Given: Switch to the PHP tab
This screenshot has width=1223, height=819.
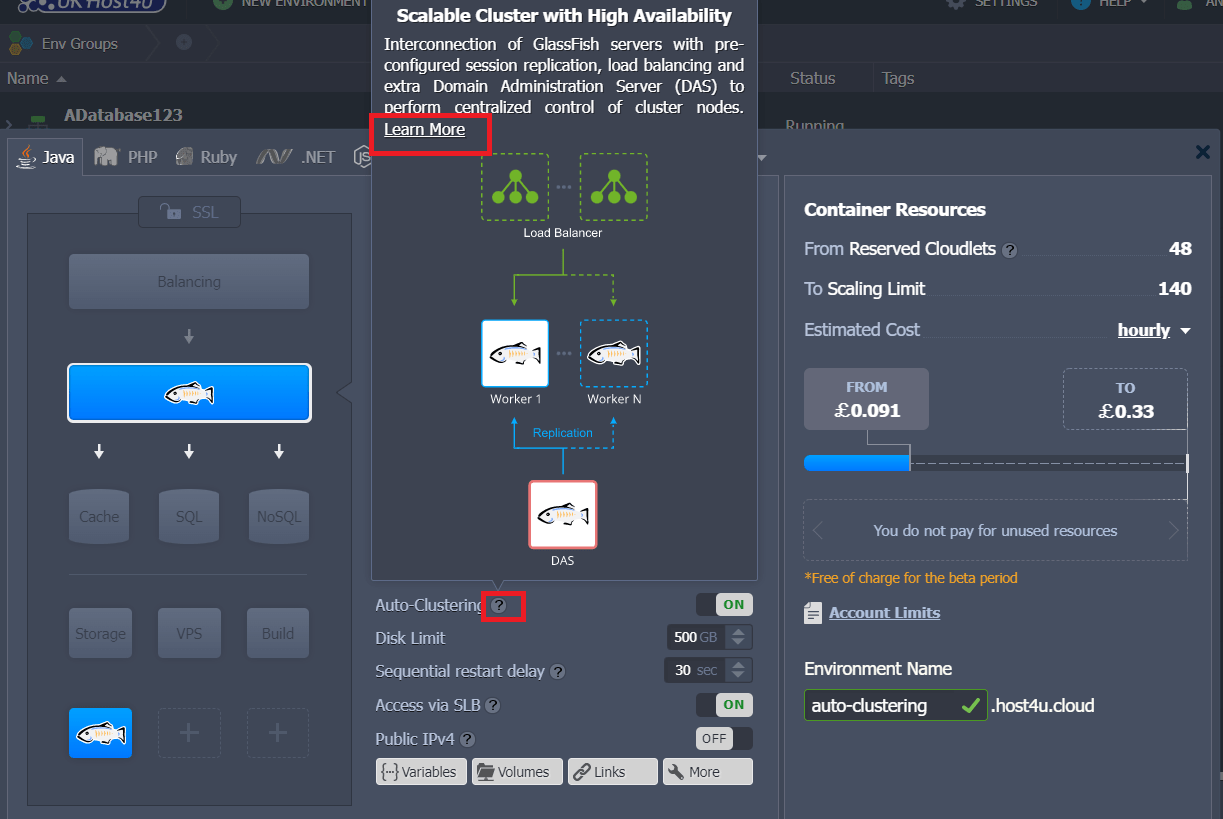Looking at the screenshot, I should [126, 157].
